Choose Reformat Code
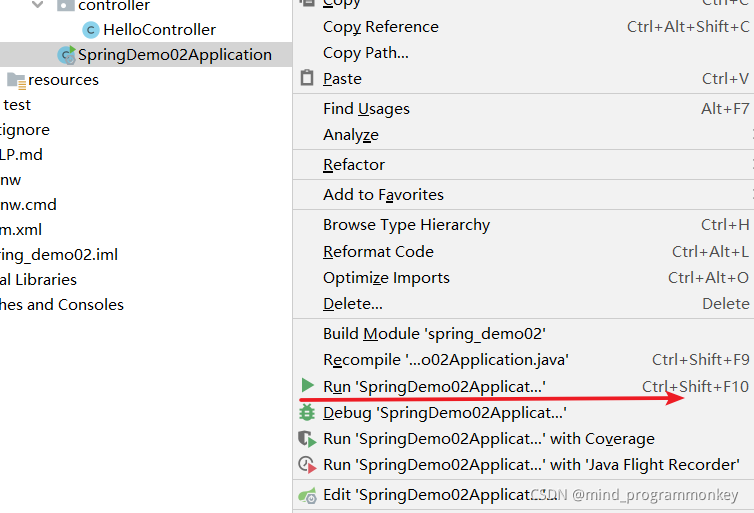Viewport: 754px width, 513px height. click(x=523, y=252)
